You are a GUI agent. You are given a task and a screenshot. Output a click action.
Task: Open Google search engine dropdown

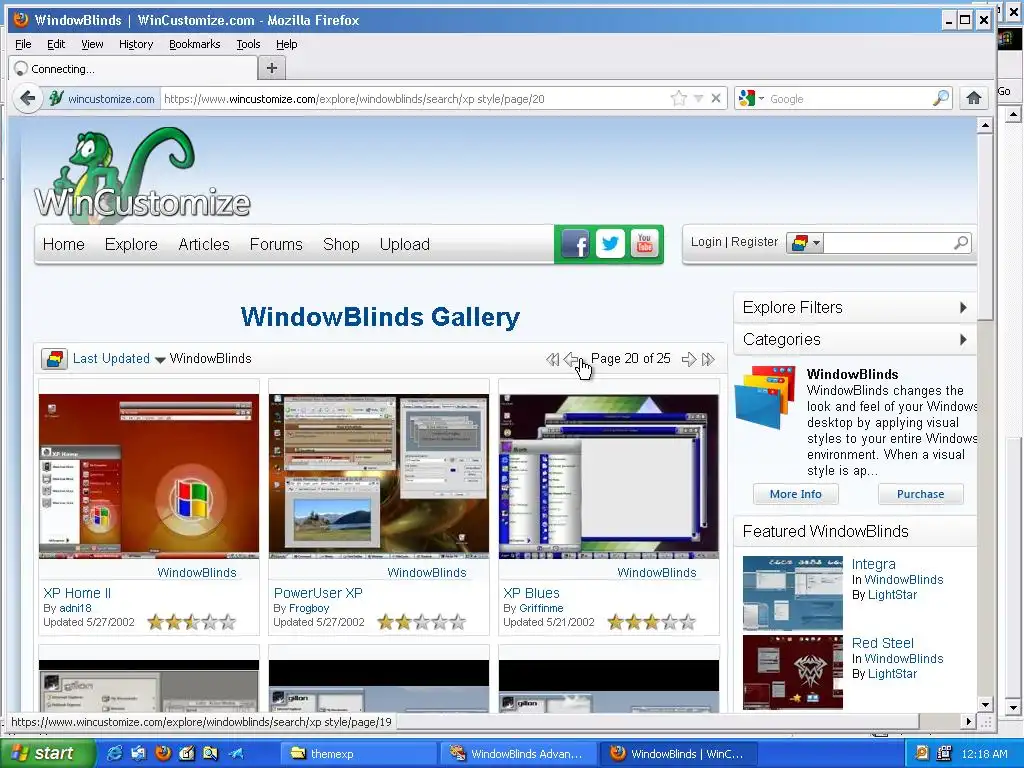click(x=752, y=99)
